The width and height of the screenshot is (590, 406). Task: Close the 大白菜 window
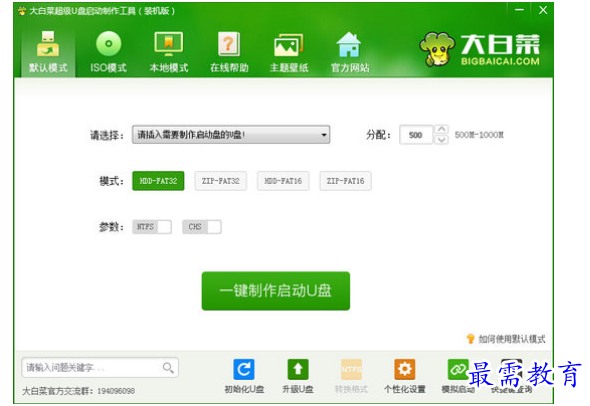543,10
